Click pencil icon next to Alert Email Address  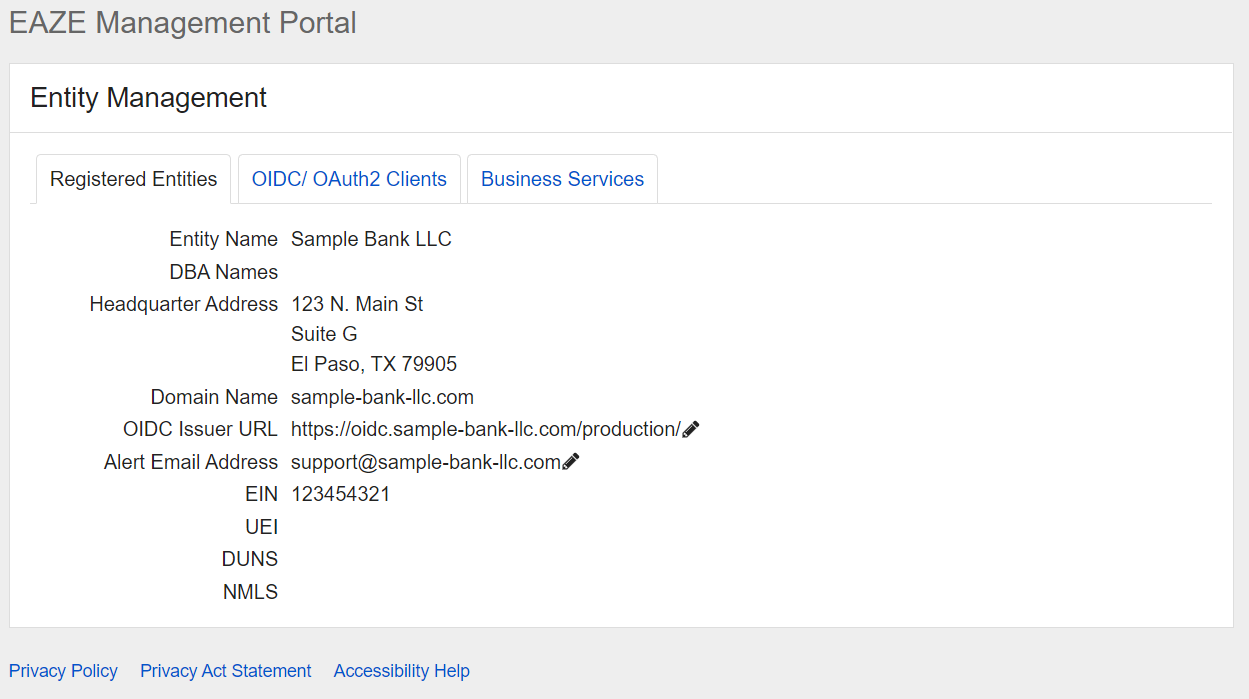click(571, 462)
